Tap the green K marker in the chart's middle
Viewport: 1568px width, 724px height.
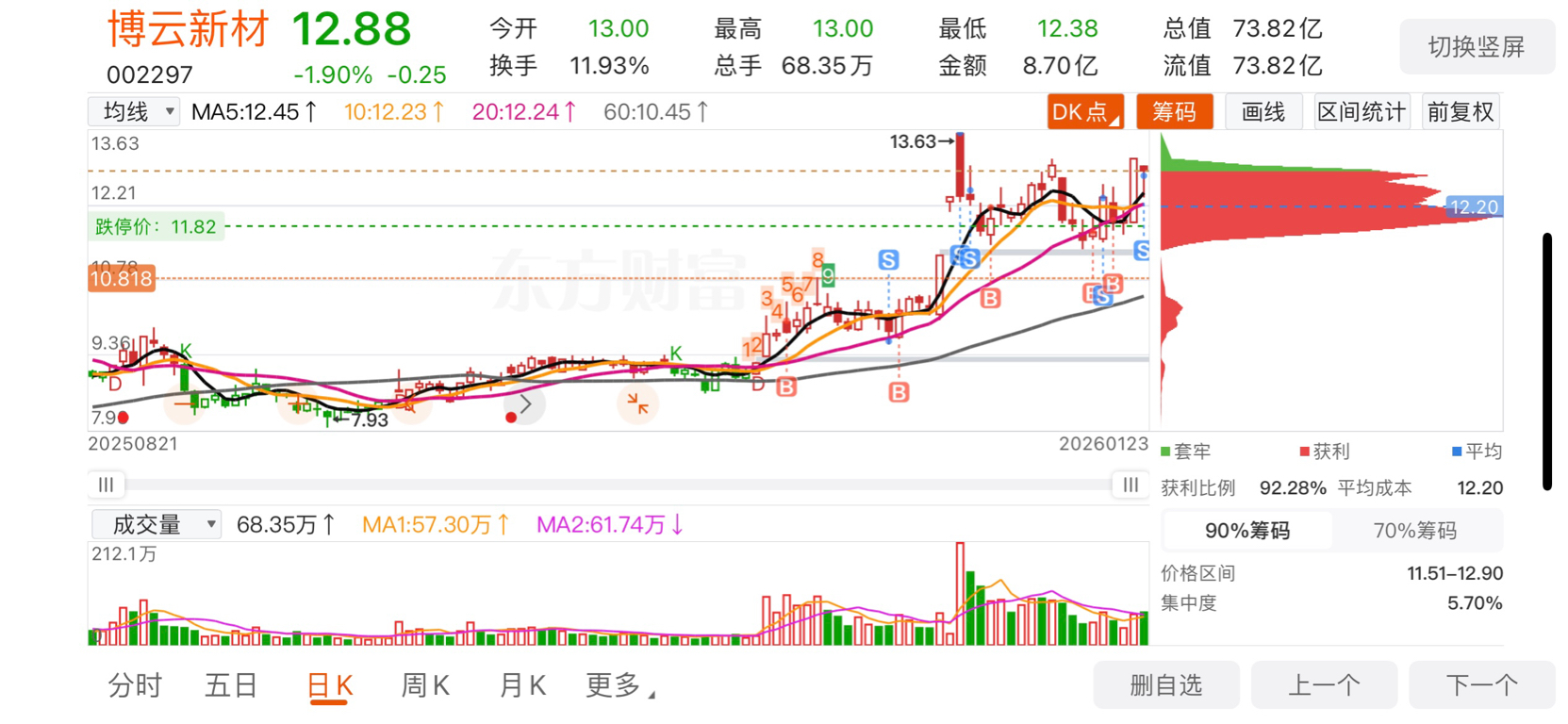(675, 354)
